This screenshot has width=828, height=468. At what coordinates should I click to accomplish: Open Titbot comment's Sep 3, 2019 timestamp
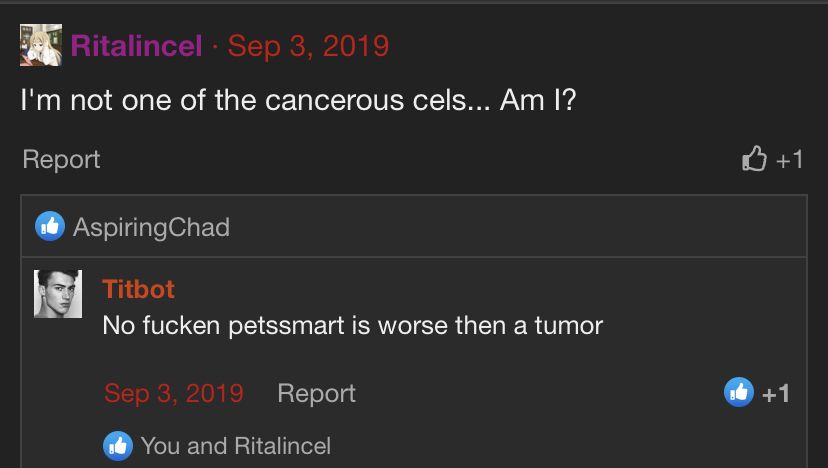(174, 393)
